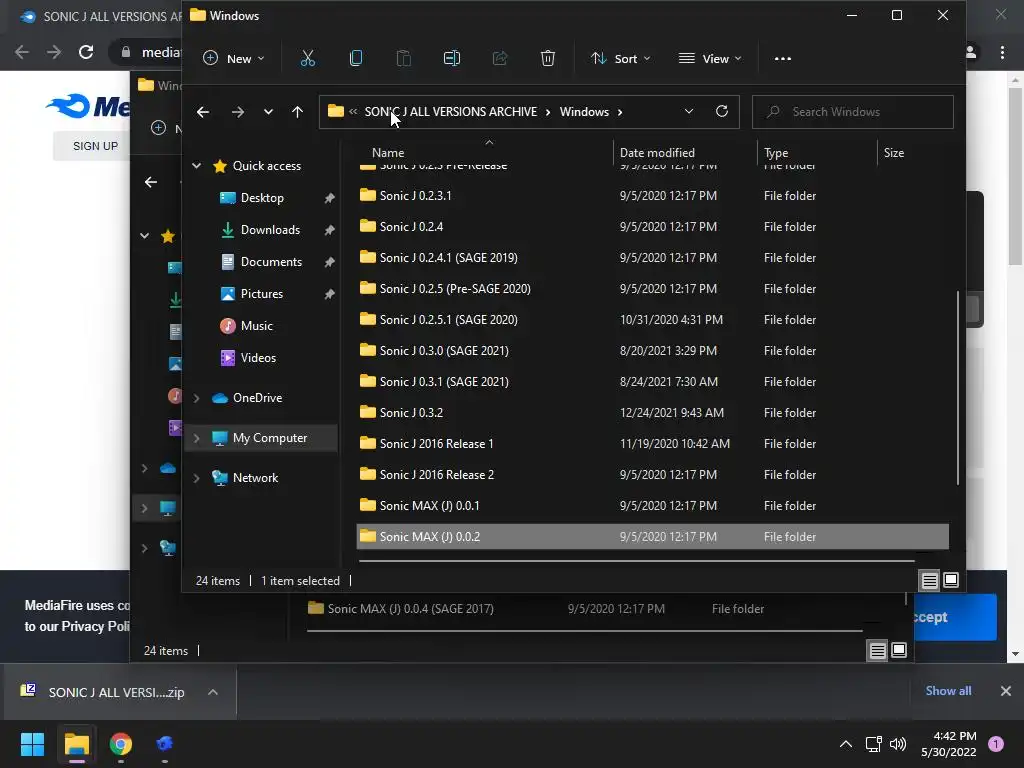Click the Rename icon in toolbar
The width and height of the screenshot is (1024, 768).
pos(451,58)
